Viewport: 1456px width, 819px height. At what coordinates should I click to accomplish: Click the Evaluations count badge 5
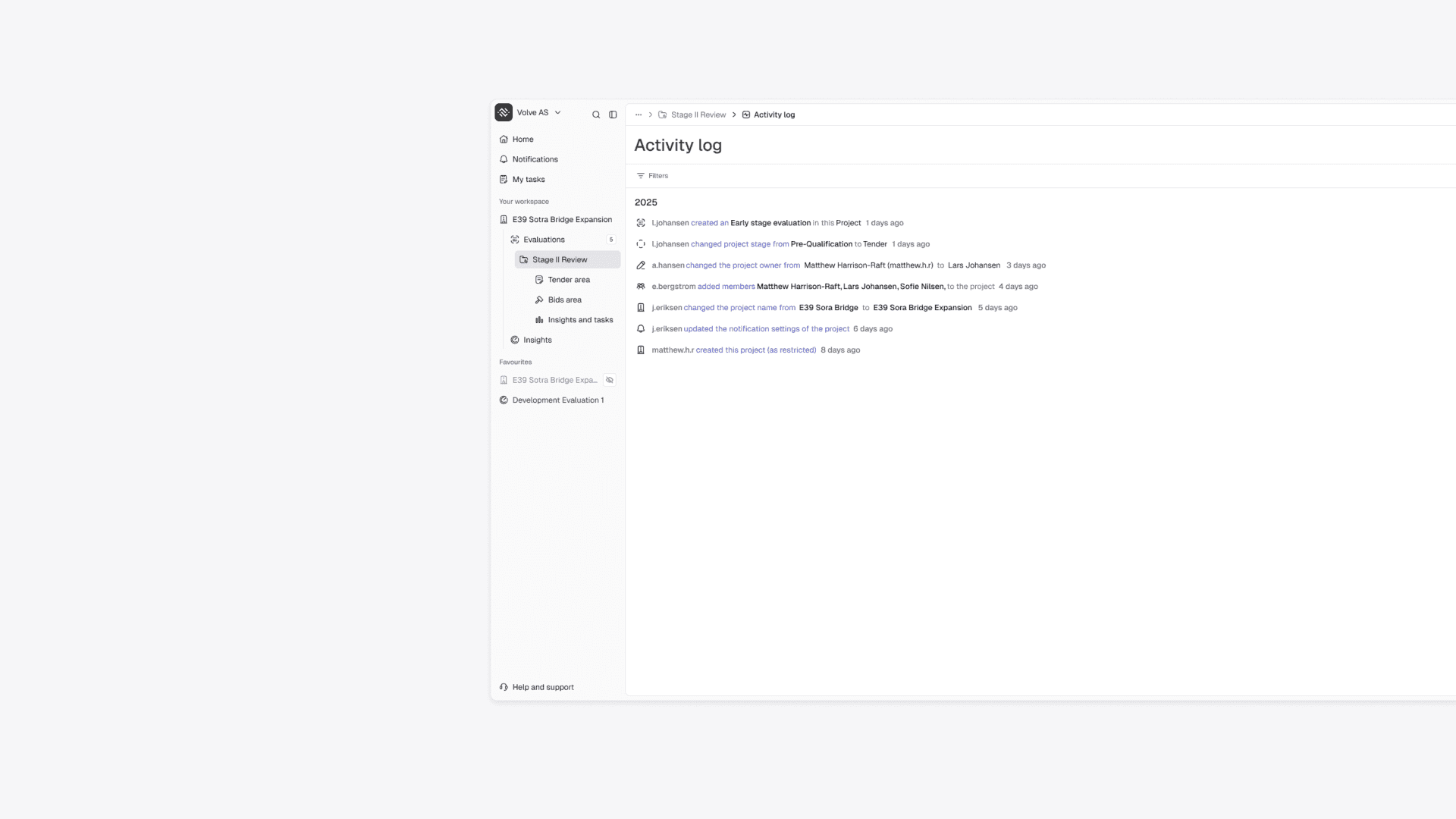click(x=611, y=240)
